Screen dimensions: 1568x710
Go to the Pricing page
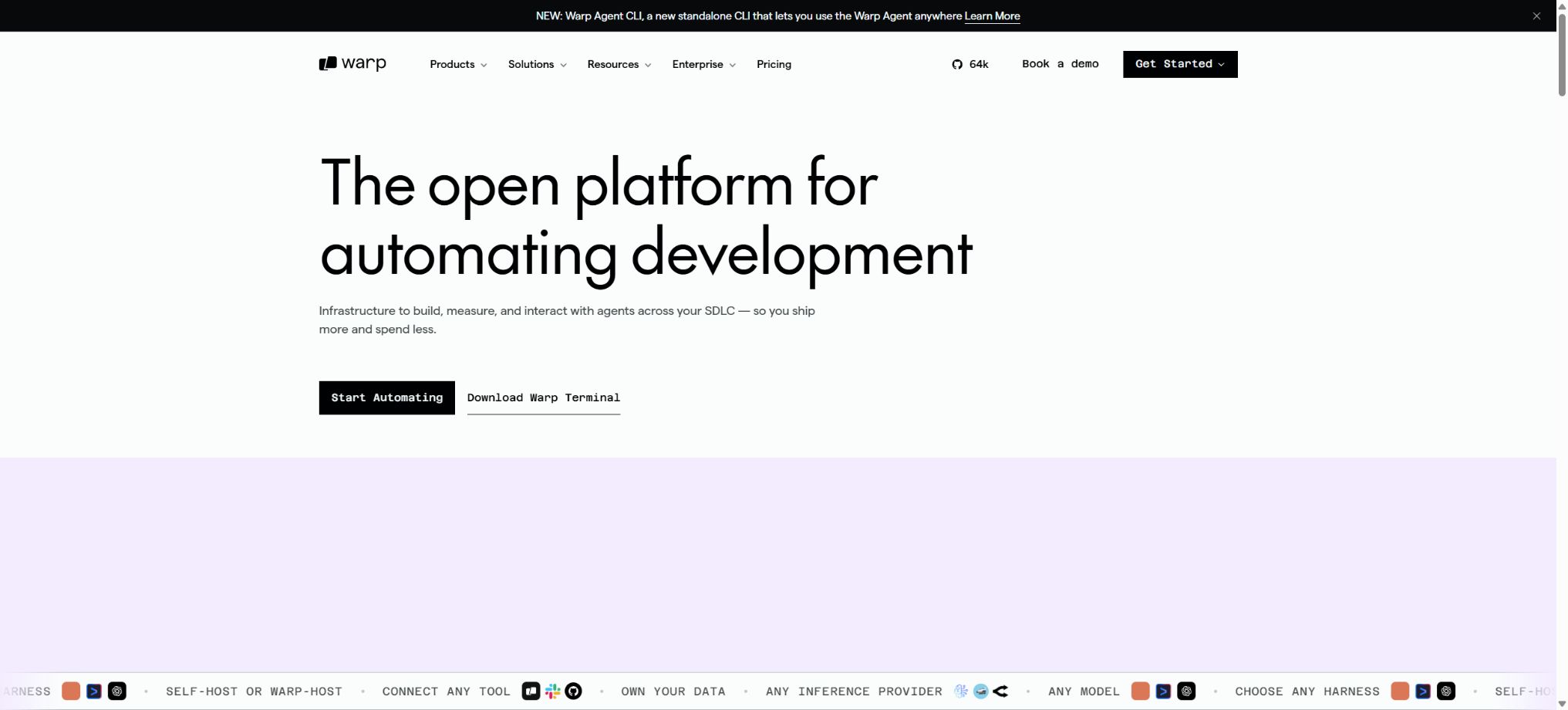(774, 65)
